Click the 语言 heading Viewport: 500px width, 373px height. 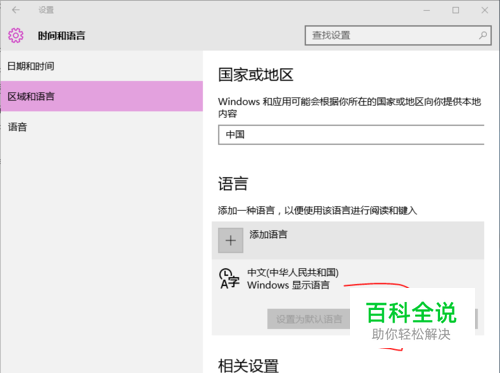233,184
